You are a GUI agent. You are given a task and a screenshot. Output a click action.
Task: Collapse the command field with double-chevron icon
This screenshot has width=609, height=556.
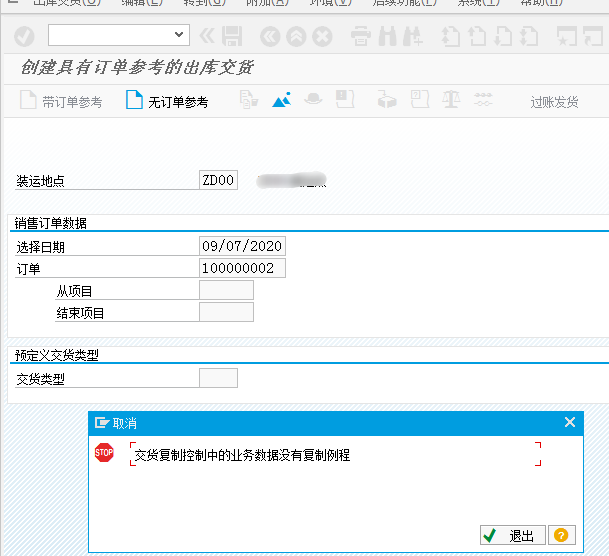pyautogui.click(x=207, y=36)
